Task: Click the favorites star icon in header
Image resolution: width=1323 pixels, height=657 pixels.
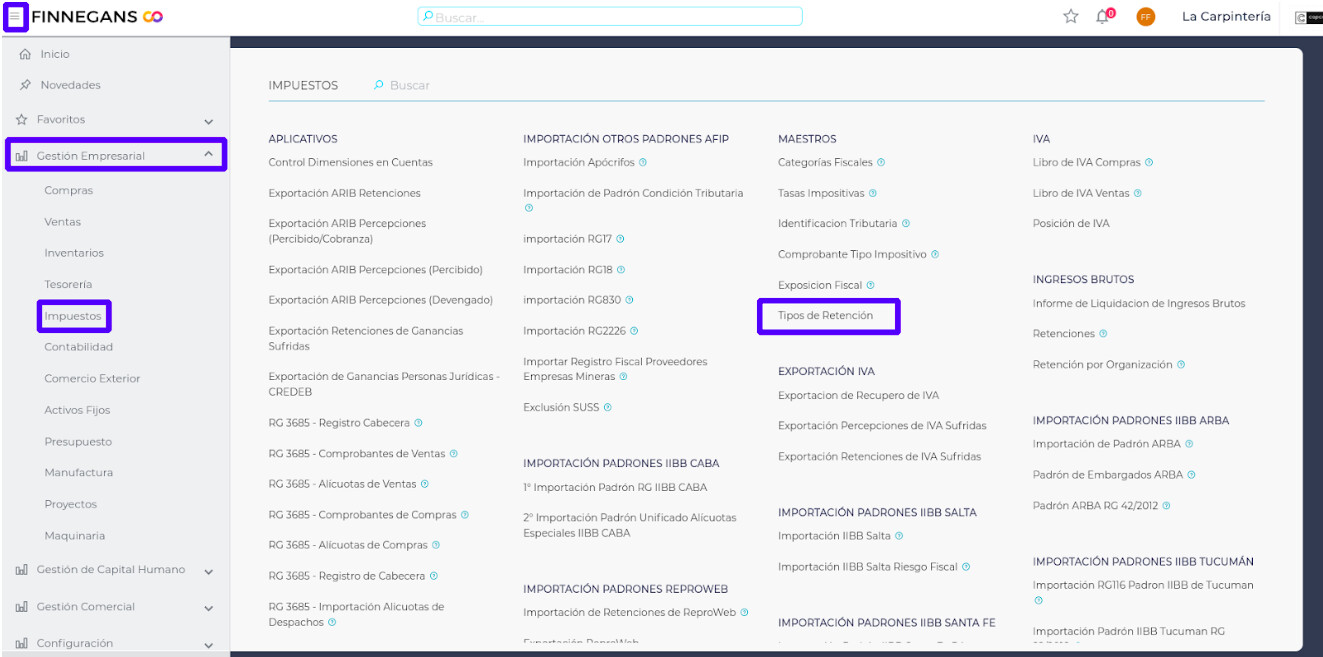Action: (x=1071, y=16)
